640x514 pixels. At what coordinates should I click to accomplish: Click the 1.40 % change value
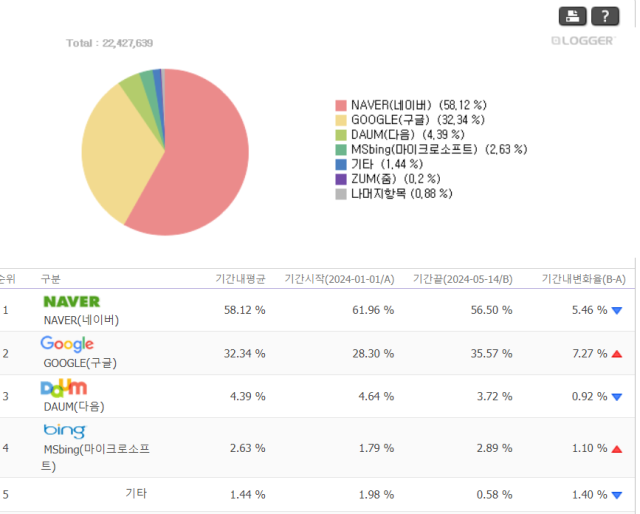(x=589, y=495)
